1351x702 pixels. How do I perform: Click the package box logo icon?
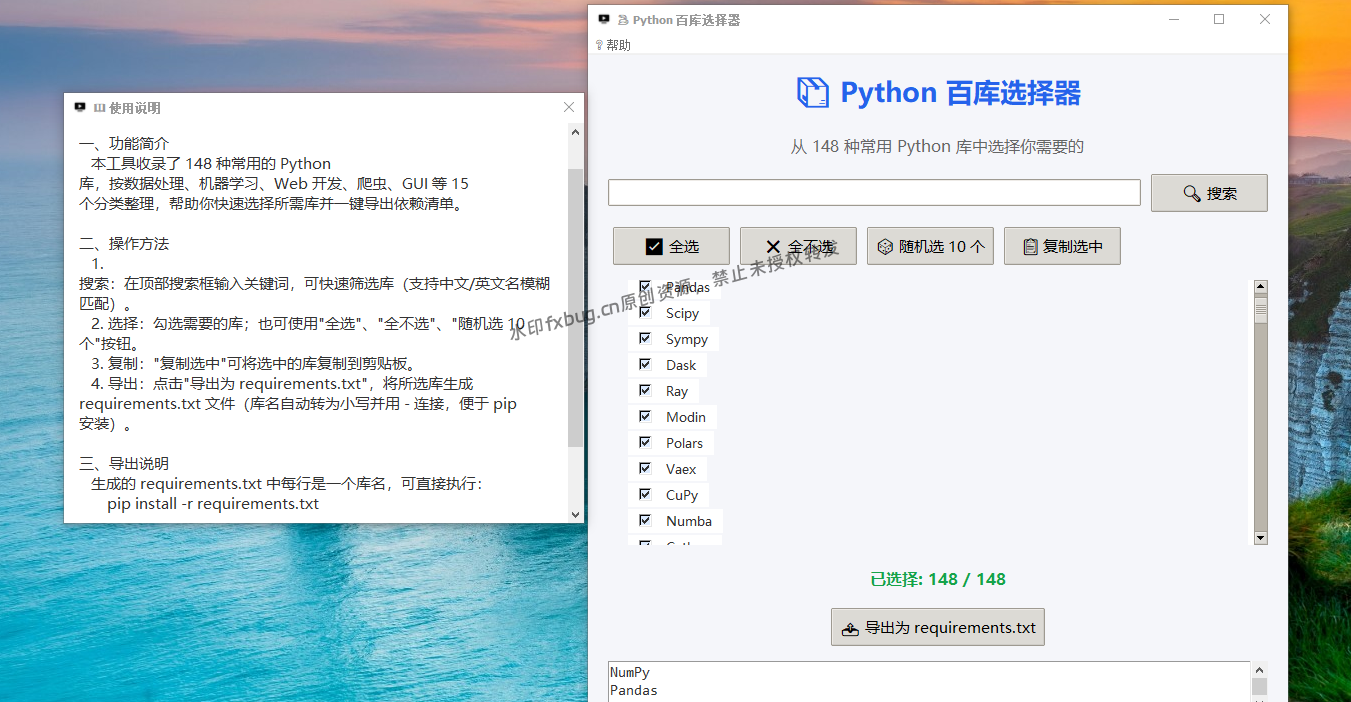pos(813,93)
